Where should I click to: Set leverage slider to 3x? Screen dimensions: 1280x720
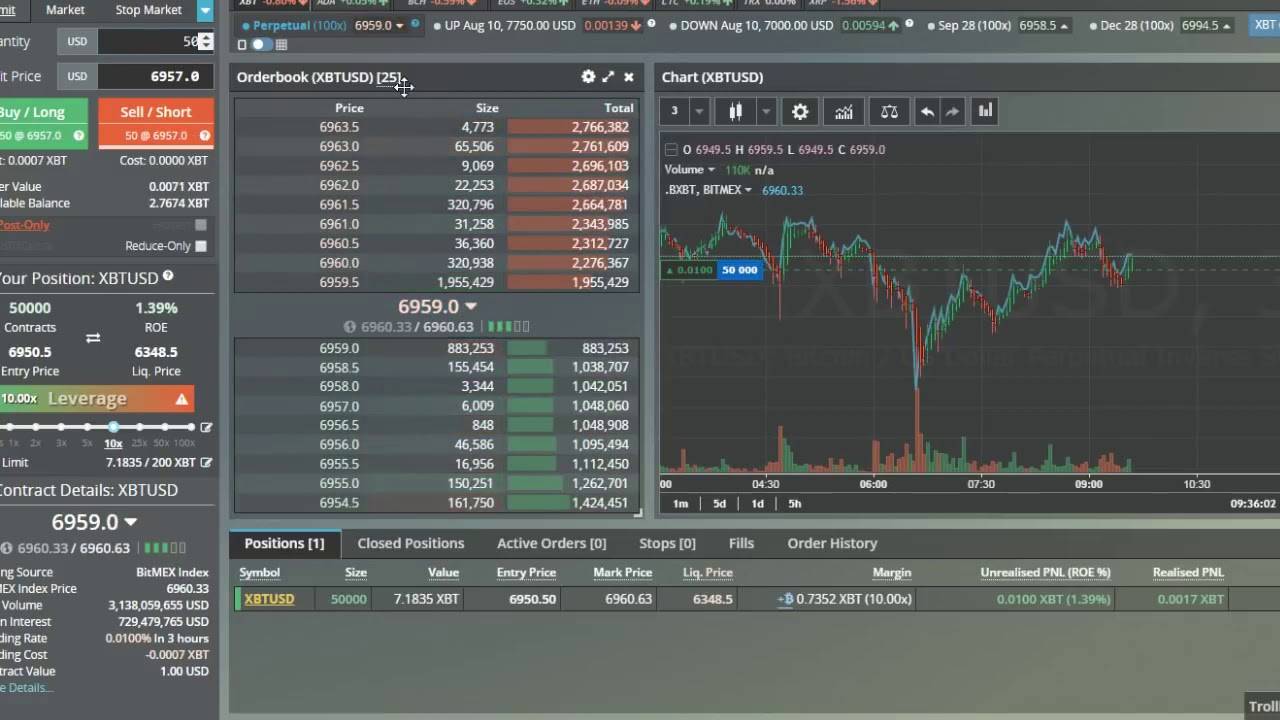61,428
